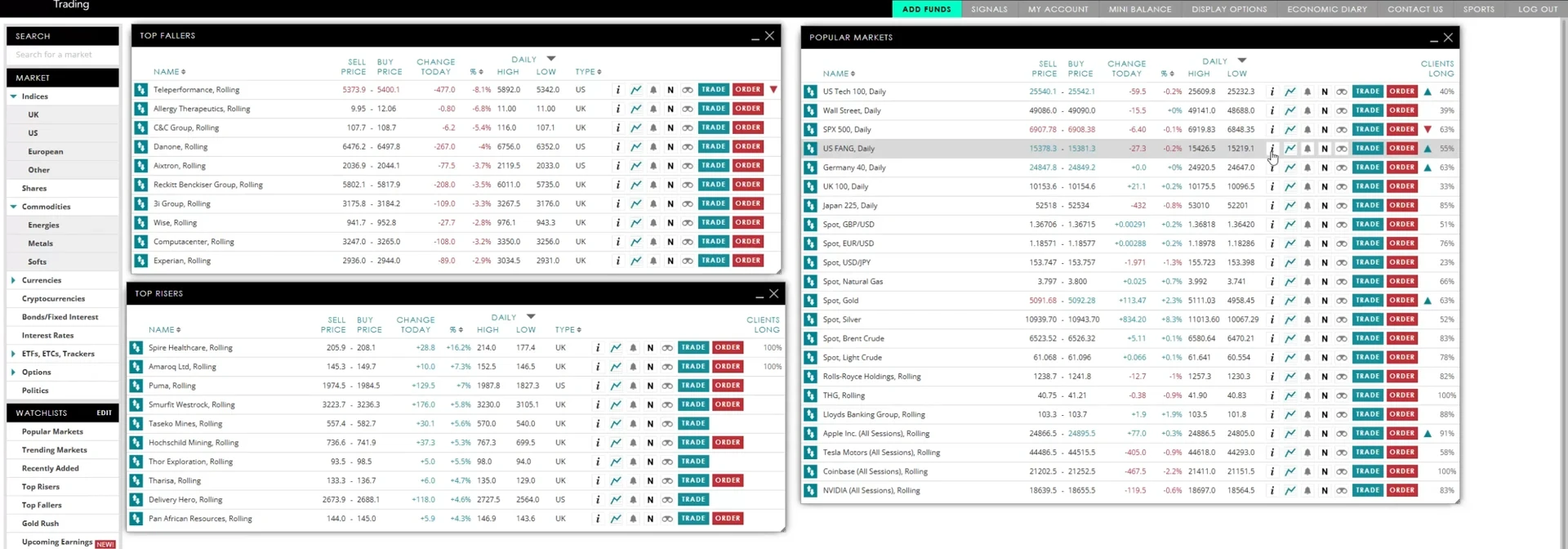1568x549 pixels.
Task: Open the Trending Markets watchlist
Action: pos(54,450)
